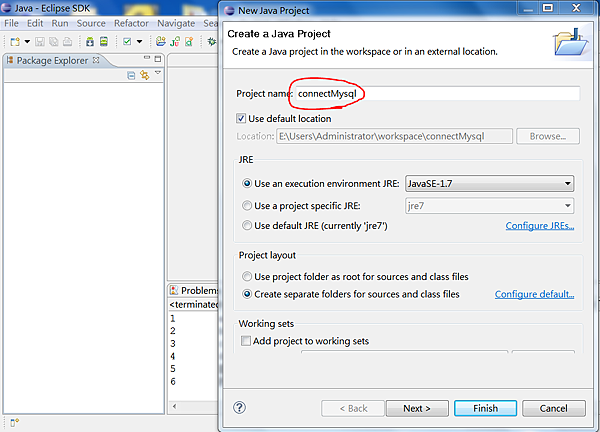The height and width of the screenshot is (432, 600).
Task: Click the New Java Project dialog title icon
Action: [x=230, y=10]
